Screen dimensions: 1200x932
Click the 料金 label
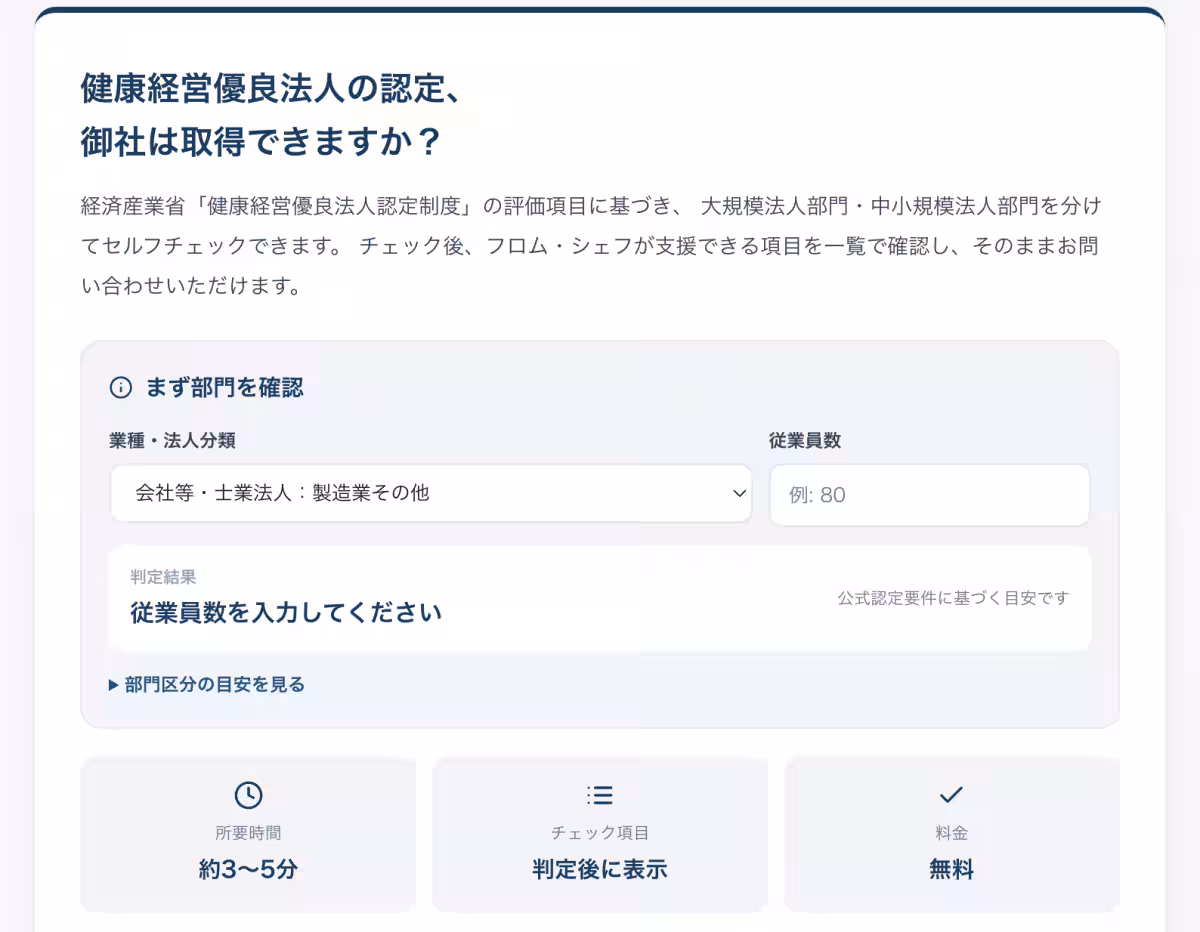pos(951,833)
